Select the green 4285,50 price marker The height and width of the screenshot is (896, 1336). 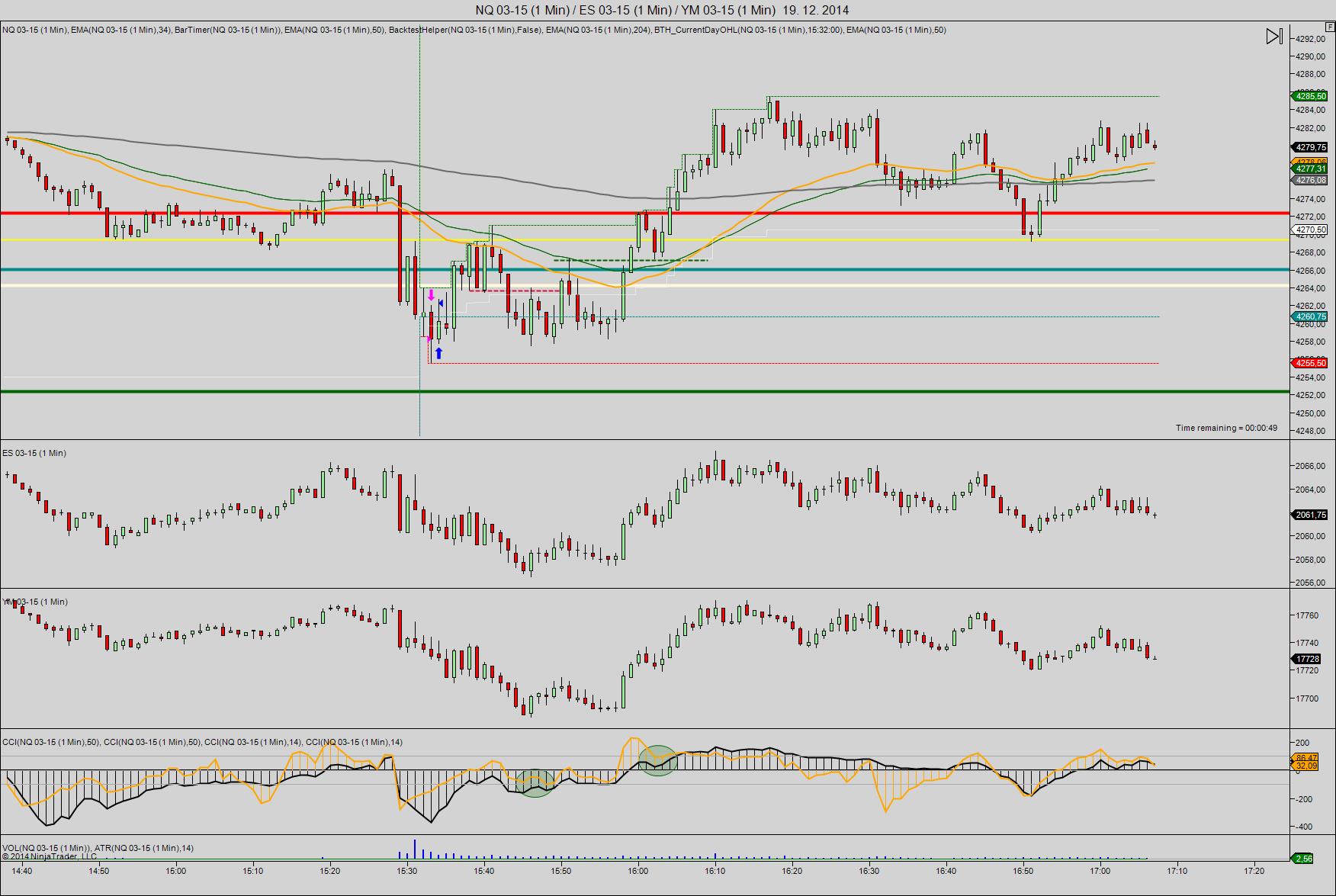coord(1310,96)
